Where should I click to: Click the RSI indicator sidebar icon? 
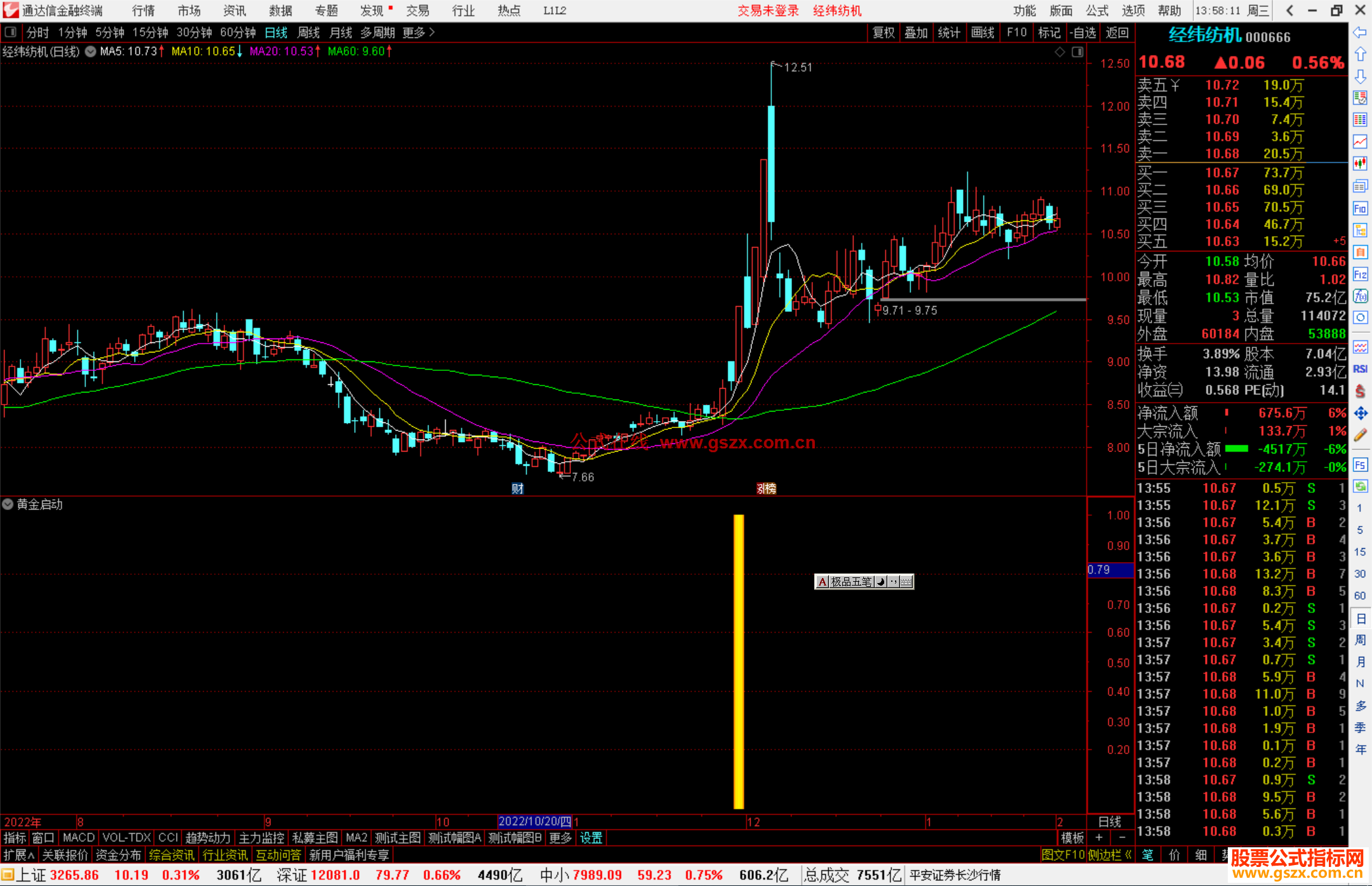[x=1360, y=369]
